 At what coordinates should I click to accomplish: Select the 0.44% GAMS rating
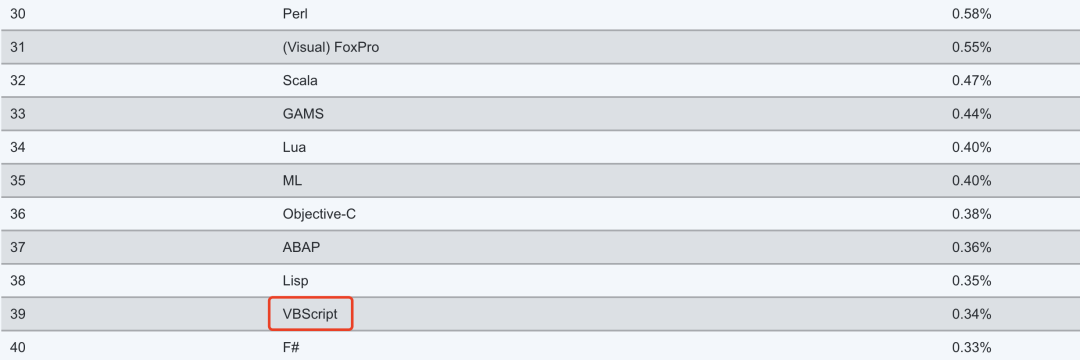[x=971, y=114]
